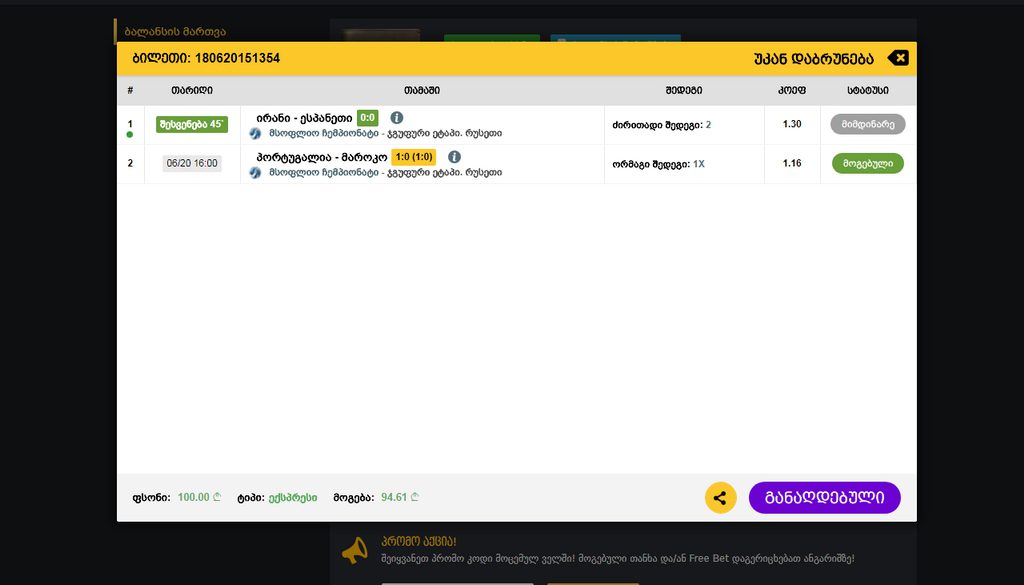Click the 0:0 score badge
This screenshot has width=1024, height=585.
coord(368,118)
